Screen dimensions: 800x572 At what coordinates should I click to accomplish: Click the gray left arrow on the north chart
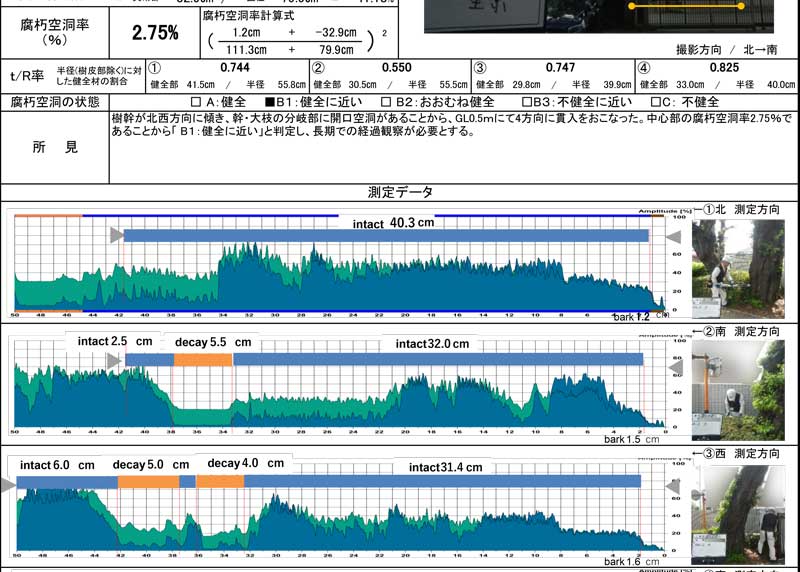pyautogui.click(x=117, y=235)
